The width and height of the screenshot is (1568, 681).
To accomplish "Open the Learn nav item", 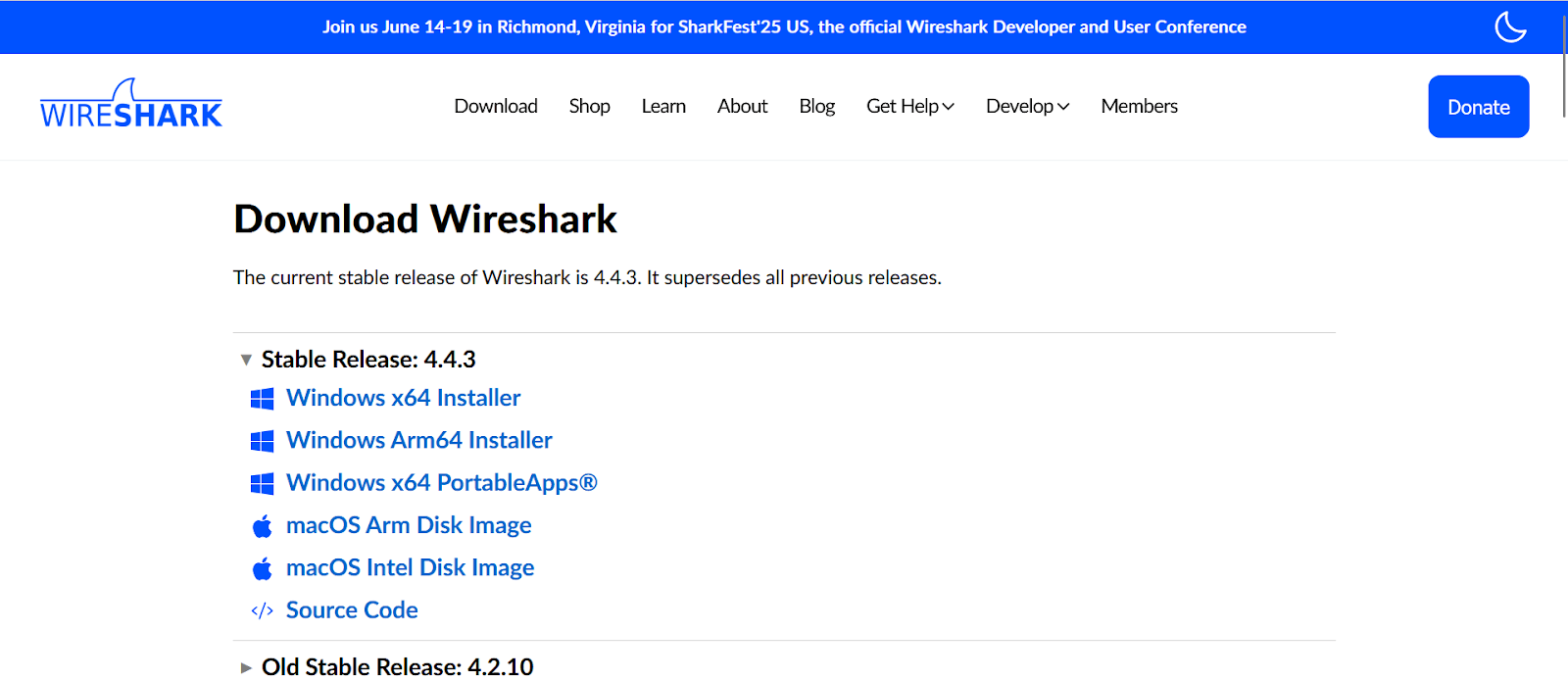I will coord(663,106).
